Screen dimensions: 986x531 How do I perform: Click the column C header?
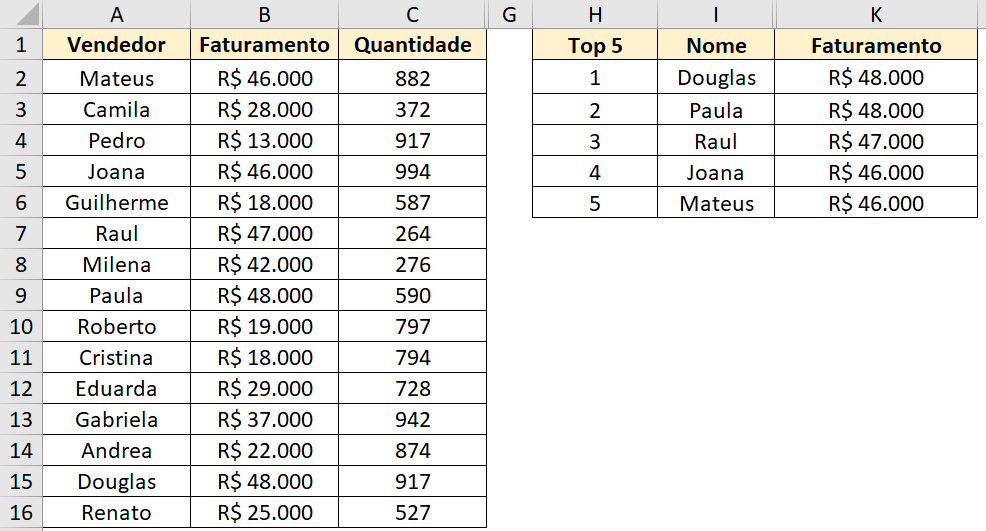point(412,15)
